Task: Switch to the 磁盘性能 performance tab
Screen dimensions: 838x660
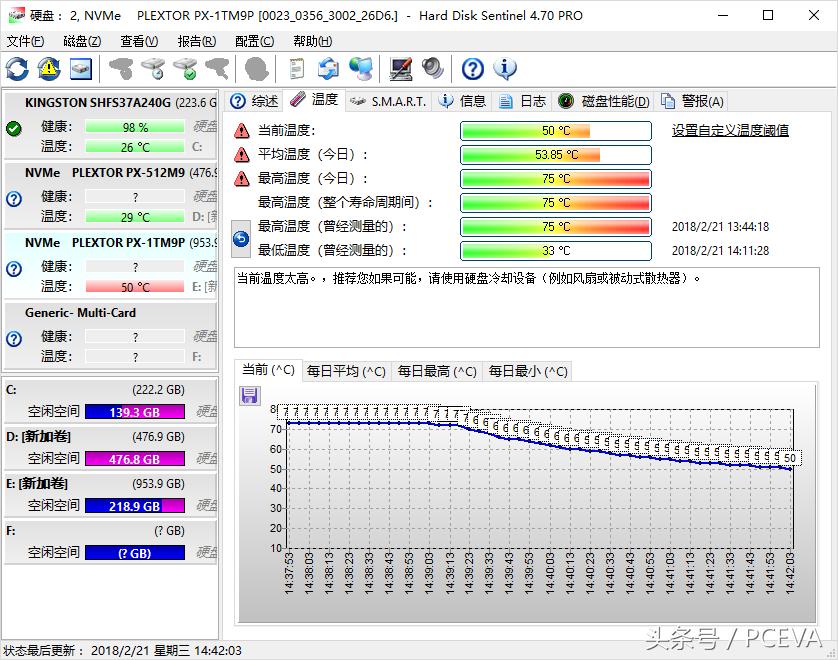Action: point(616,100)
